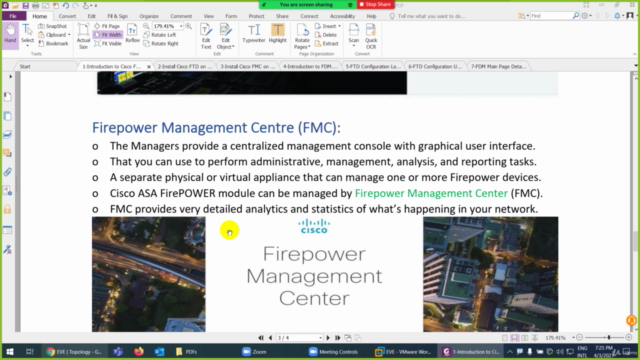This screenshot has height=360, width=640.
Task: Open the Scan dropdown
Action: pos(353,36)
